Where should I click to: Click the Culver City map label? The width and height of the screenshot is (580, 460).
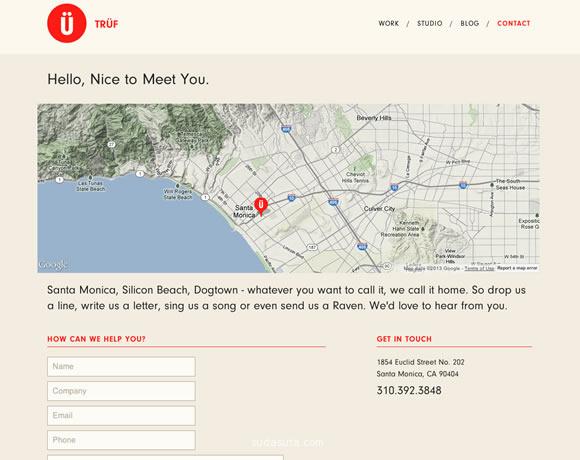click(379, 209)
